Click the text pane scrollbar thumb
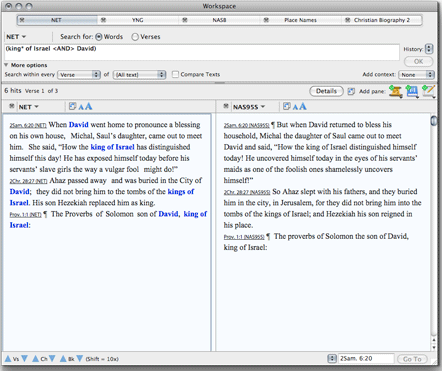This screenshot has height=371, width=442. pyautogui.click(x=434, y=121)
